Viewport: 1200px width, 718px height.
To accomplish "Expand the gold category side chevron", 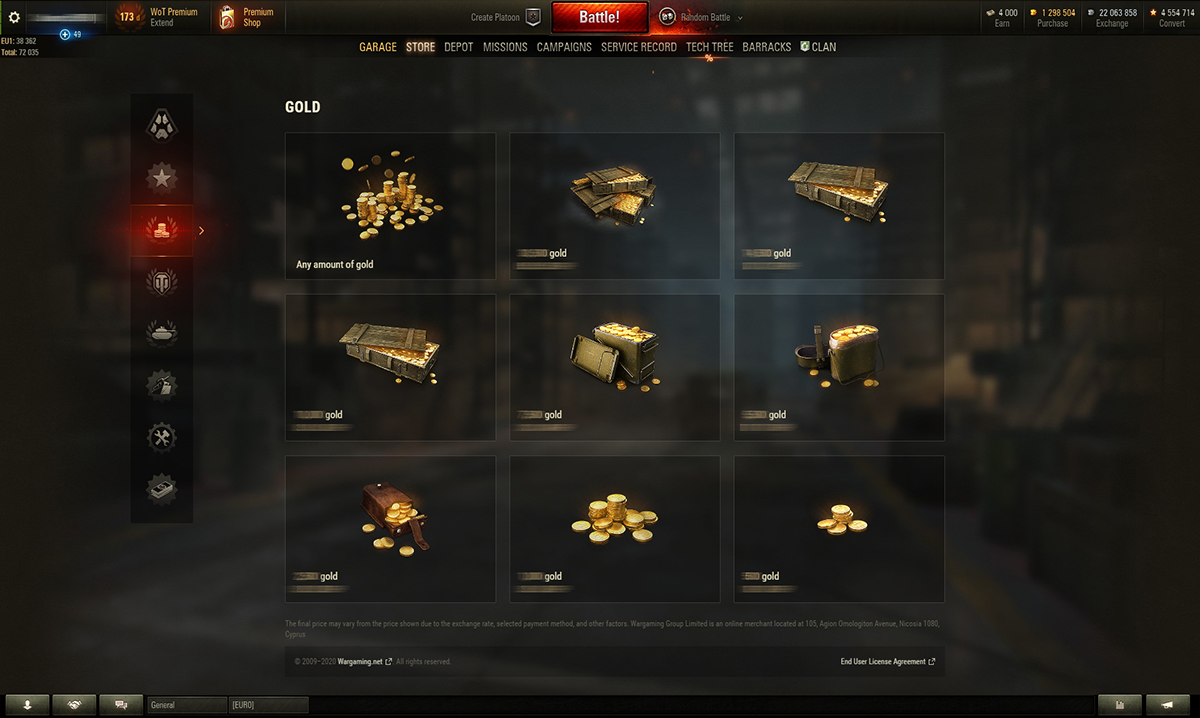I will (x=201, y=231).
